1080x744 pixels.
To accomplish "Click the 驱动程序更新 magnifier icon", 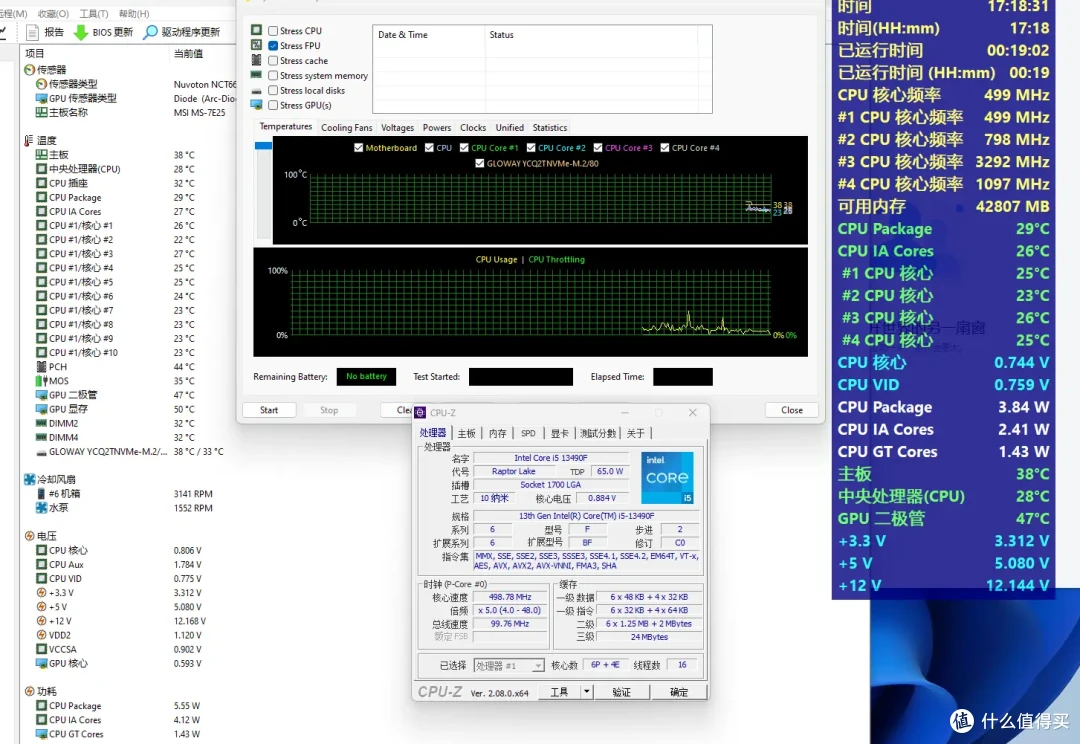I will (150, 32).
